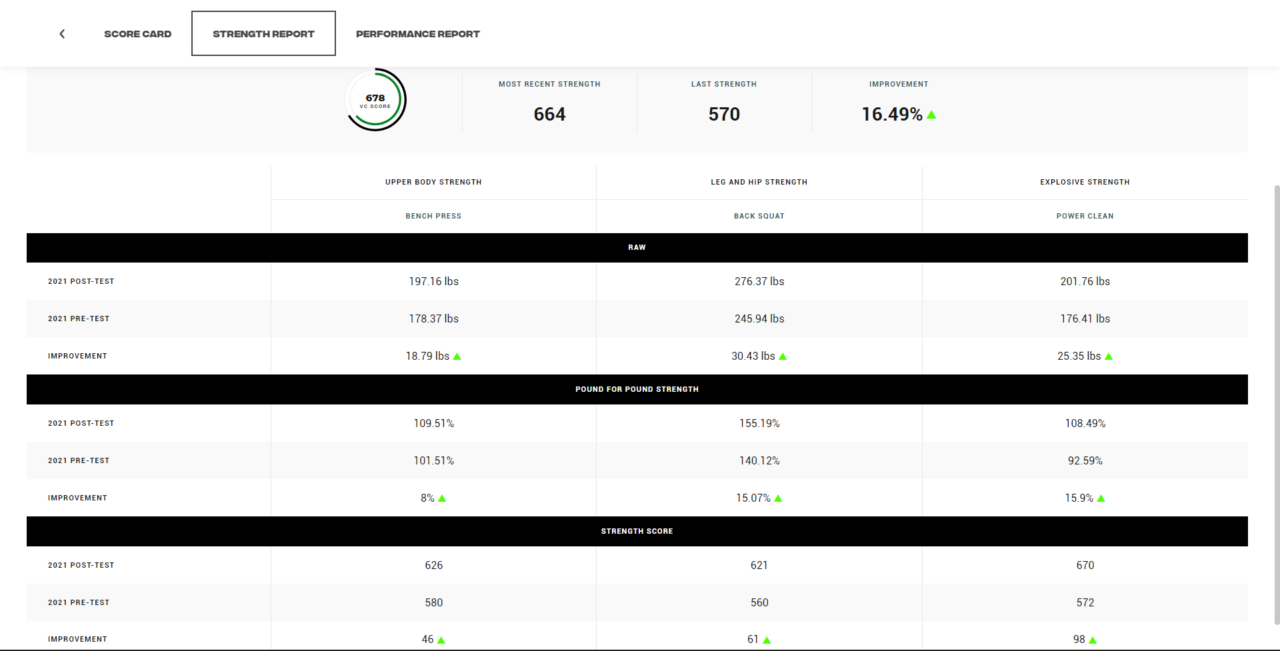1280x651 pixels.
Task: Click the Pound For Pound Strength section bar
Action: pos(637,389)
